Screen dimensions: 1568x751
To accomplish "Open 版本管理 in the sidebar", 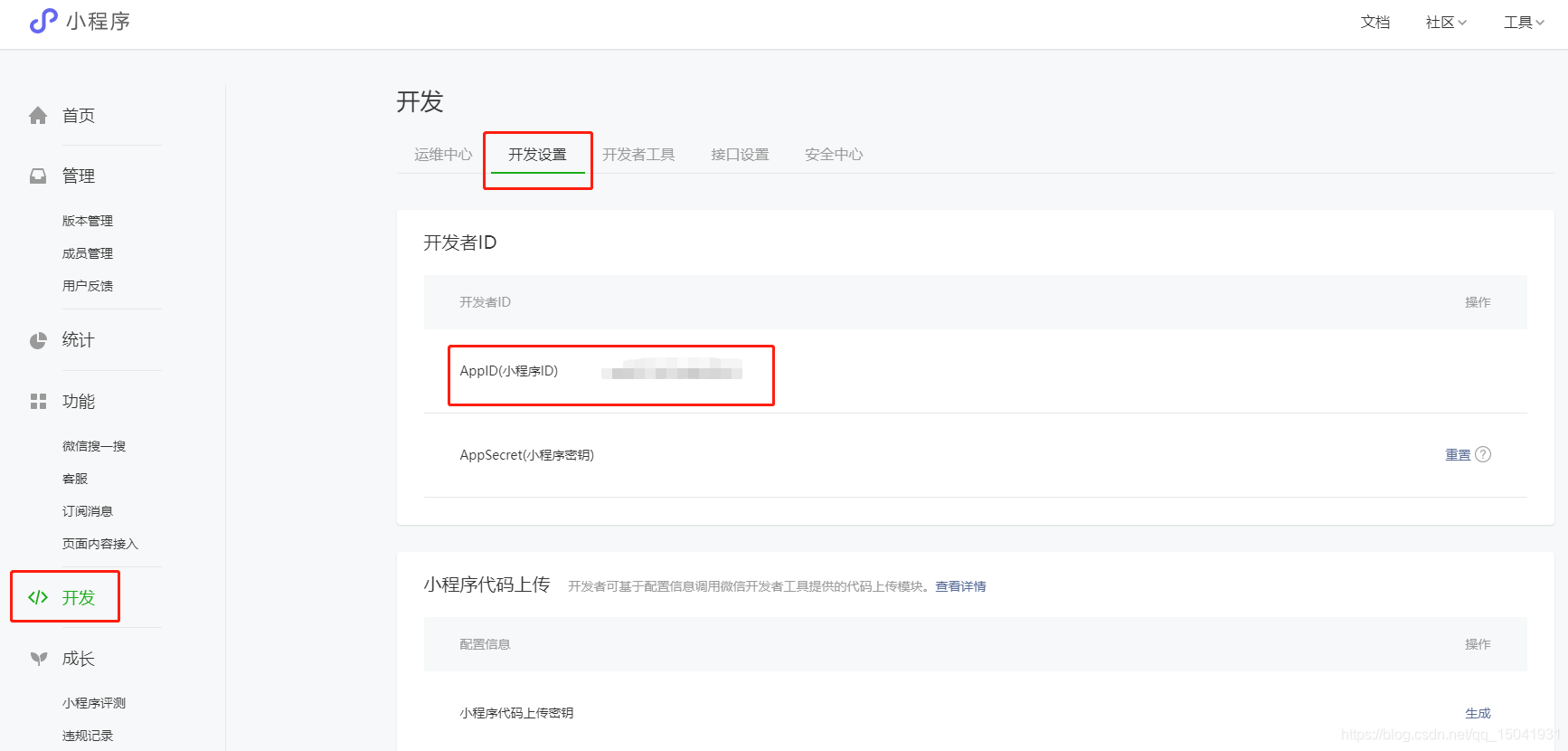I will click(x=88, y=221).
